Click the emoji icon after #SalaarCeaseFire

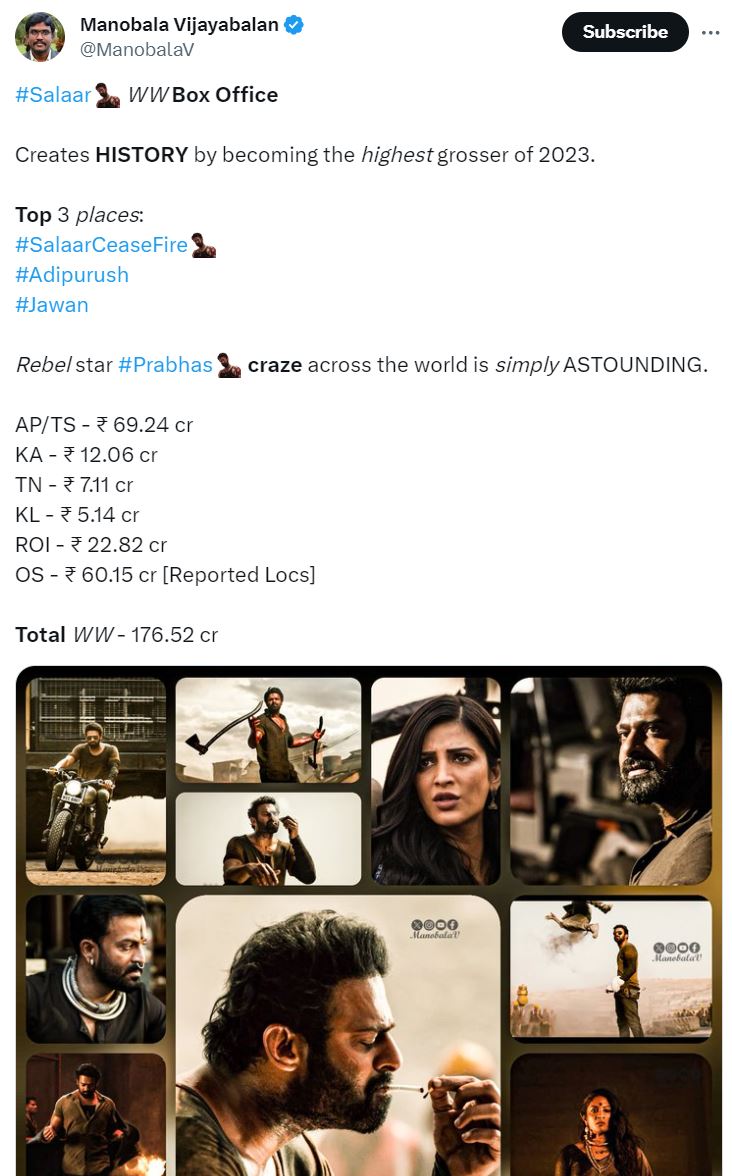tap(203, 245)
